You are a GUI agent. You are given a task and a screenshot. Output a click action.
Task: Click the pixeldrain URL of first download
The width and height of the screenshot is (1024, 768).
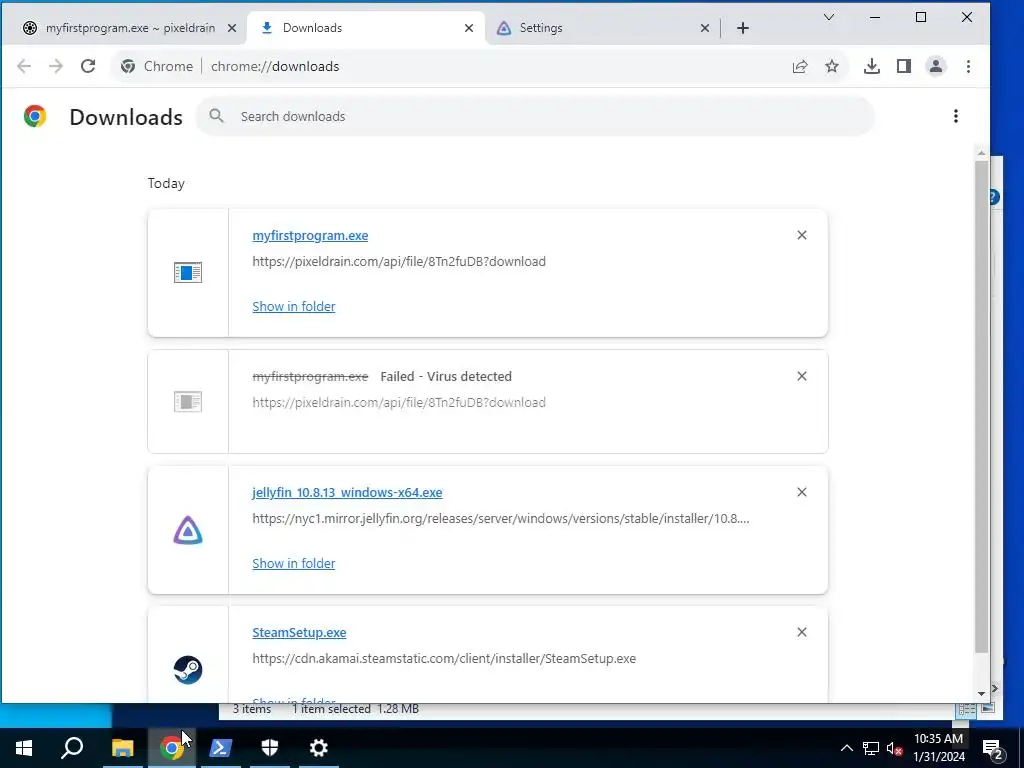[x=399, y=261]
